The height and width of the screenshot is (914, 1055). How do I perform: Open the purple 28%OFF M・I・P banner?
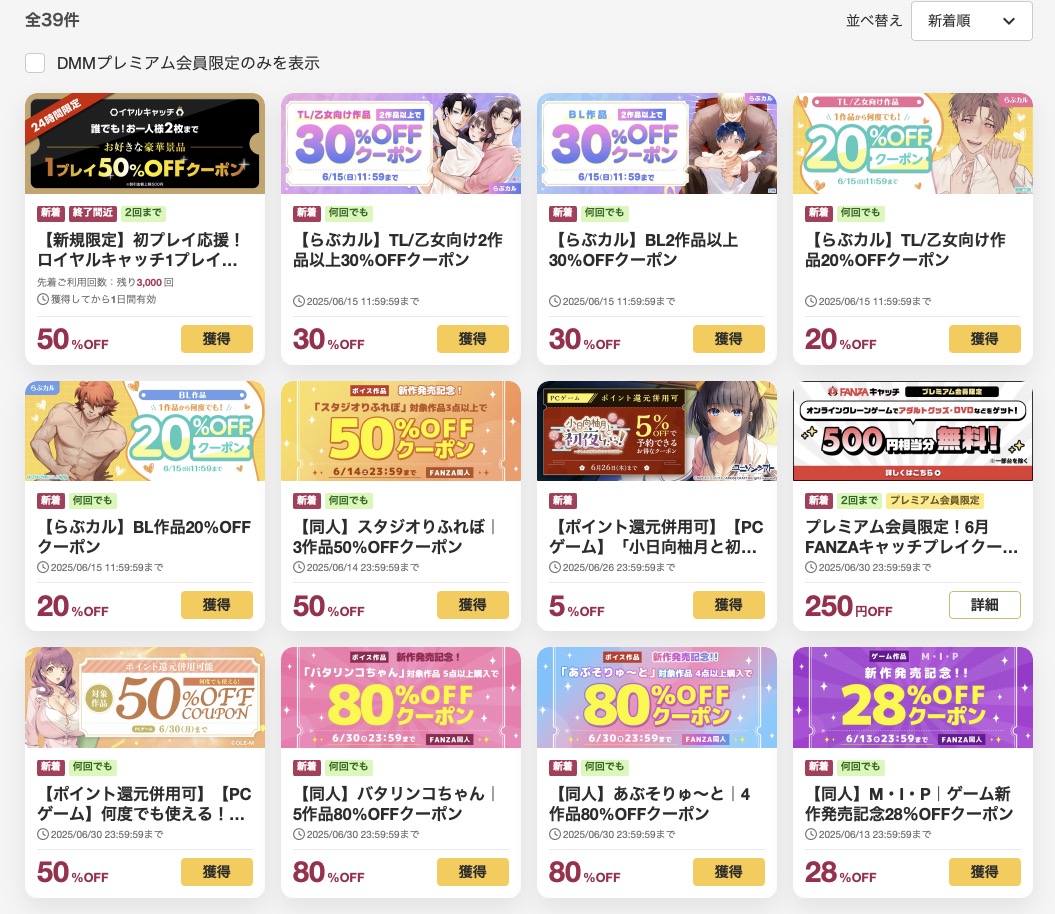point(913,697)
